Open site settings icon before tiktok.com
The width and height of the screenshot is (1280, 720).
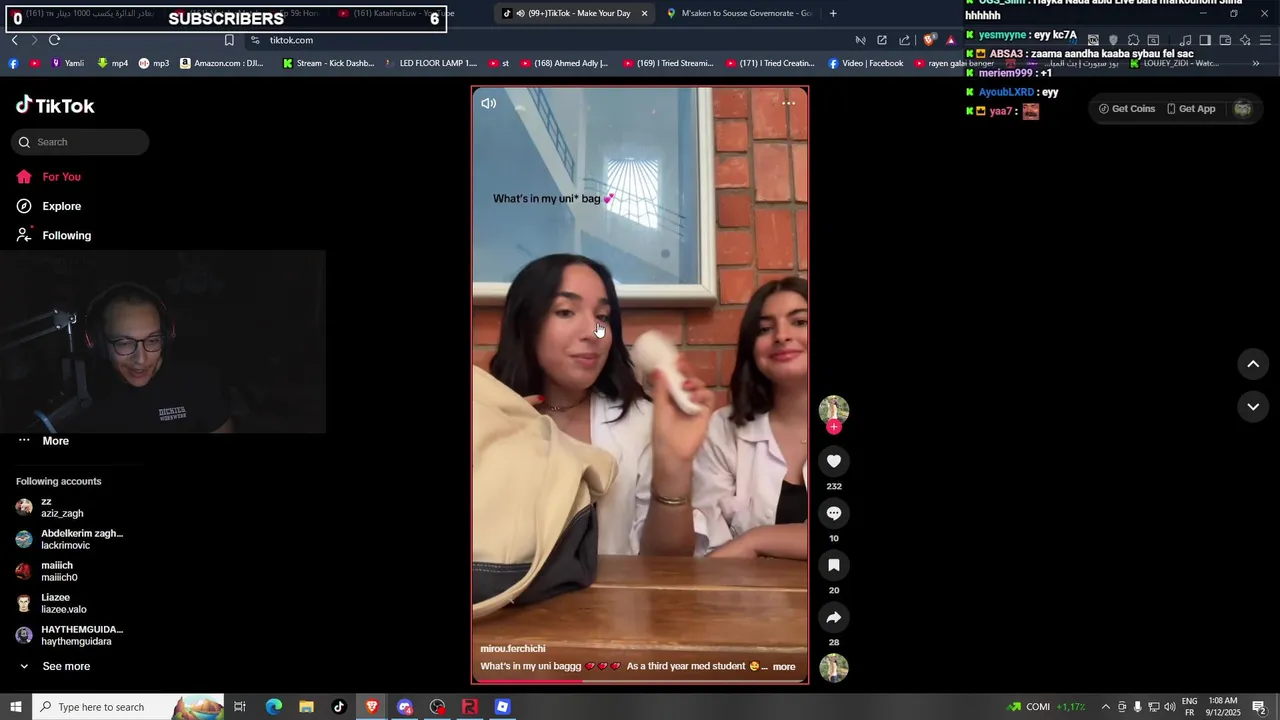click(x=255, y=40)
